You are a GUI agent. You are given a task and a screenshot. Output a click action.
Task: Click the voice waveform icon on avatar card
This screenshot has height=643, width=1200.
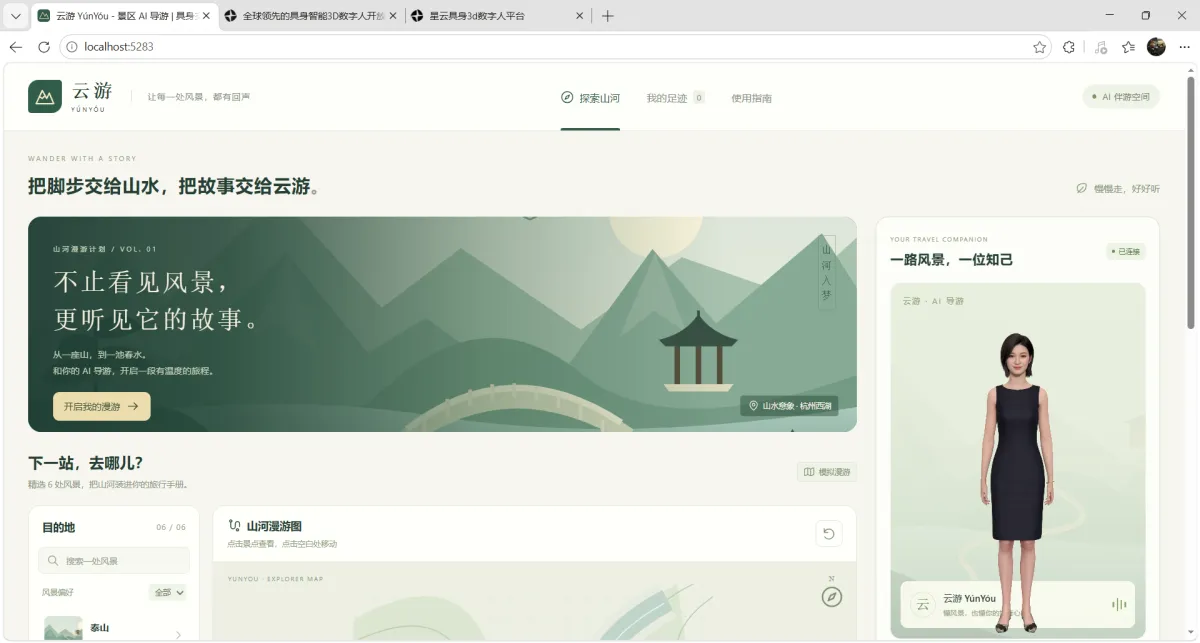click(1119, 604)
